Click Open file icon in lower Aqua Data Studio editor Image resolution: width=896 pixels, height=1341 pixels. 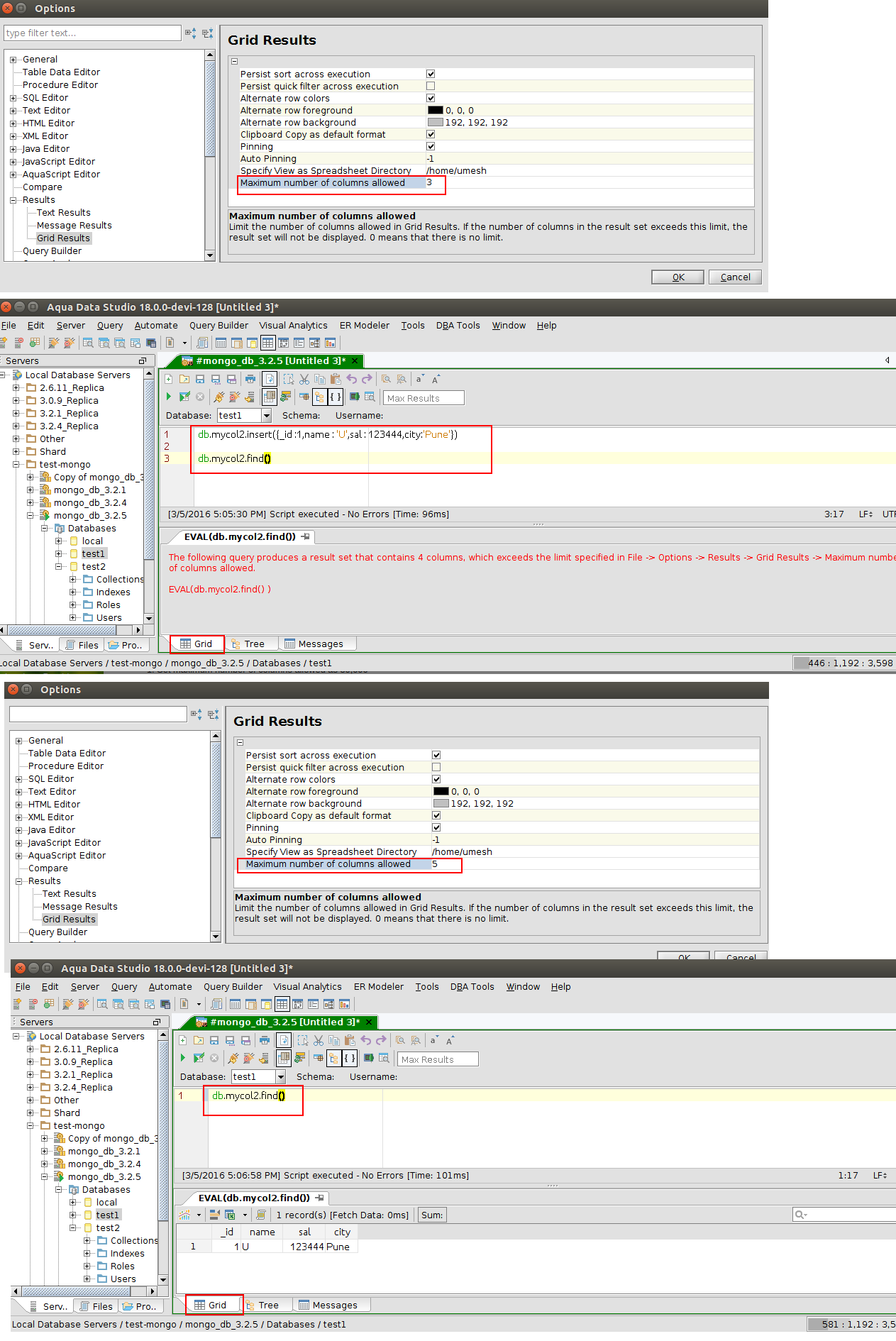(199, 1041)
